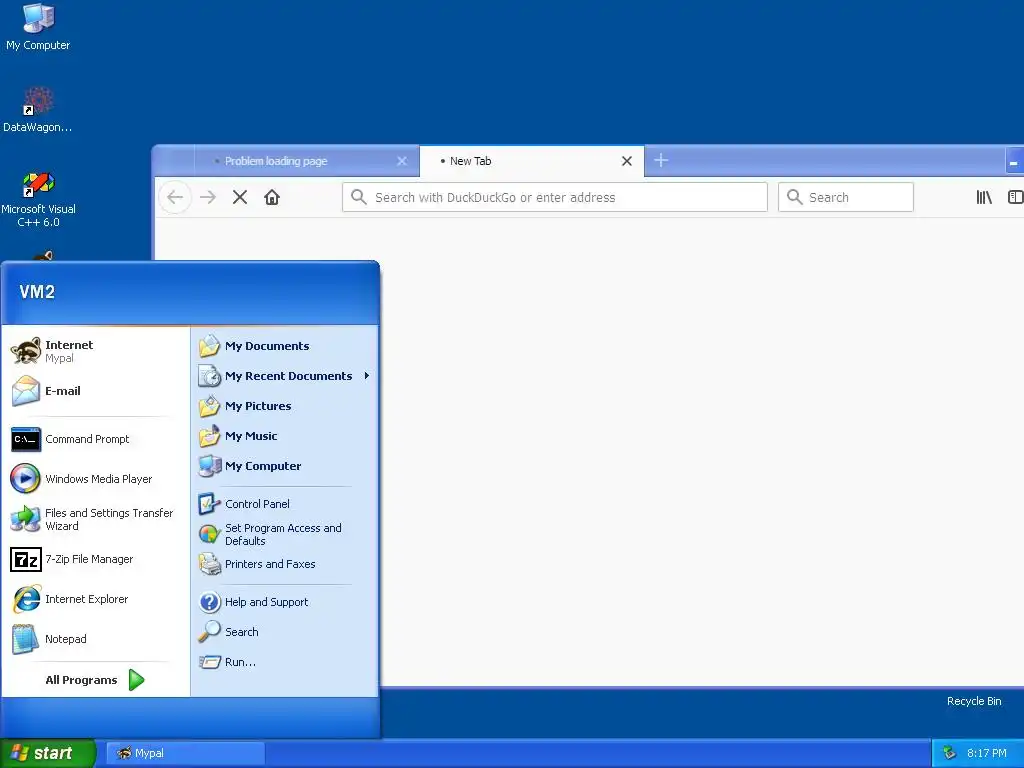Viewport: 1024px width, 768px height.
Task: Open 7-Zip File Manager
Action: 95,559
